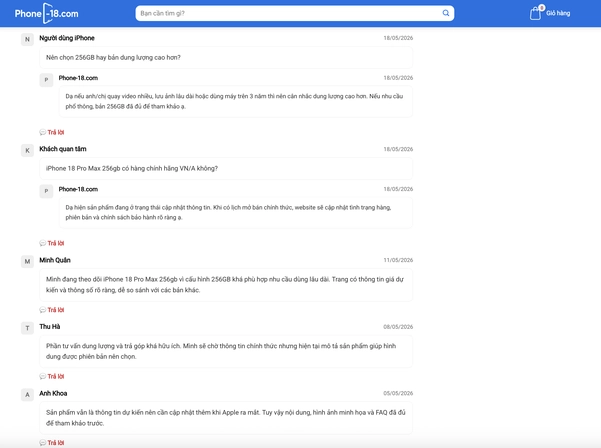Viewport: 601px width, 448px height.
Task: Open the shopping cart bag icon
Action: point(536,13)
